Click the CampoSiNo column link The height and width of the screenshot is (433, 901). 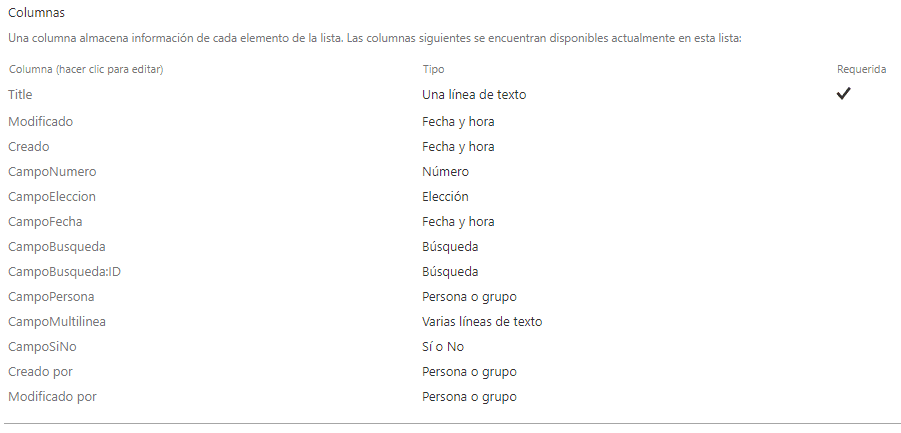click(x=42, y=347)
